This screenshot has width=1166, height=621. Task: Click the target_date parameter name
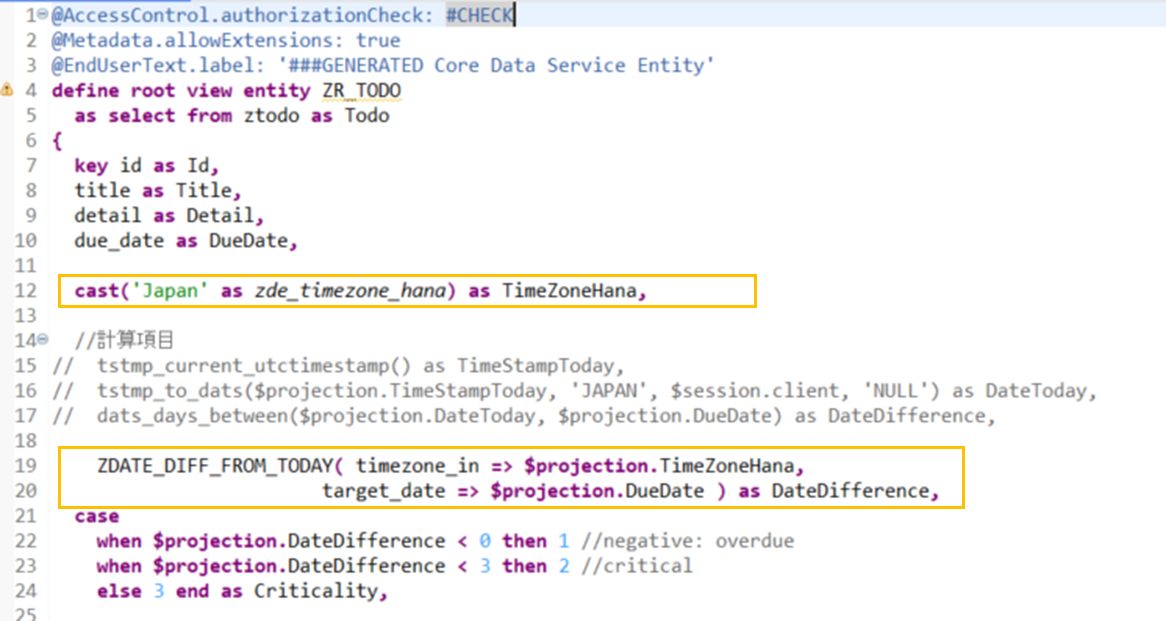tap(384, 492)
